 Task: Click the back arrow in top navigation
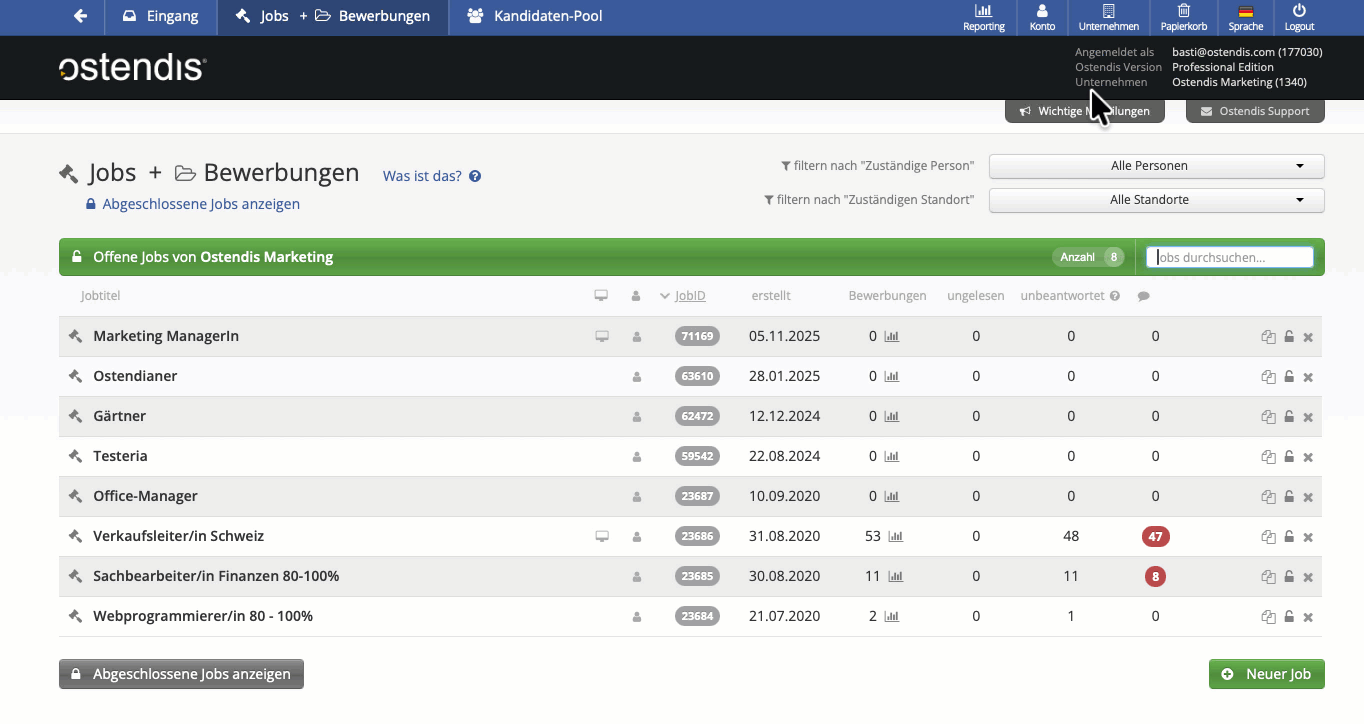(x=81, y=17)
